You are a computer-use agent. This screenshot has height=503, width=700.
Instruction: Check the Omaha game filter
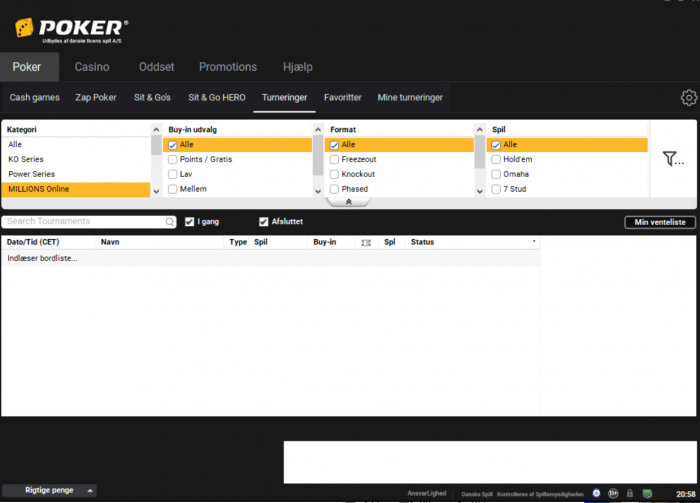(x=496, y=174)
